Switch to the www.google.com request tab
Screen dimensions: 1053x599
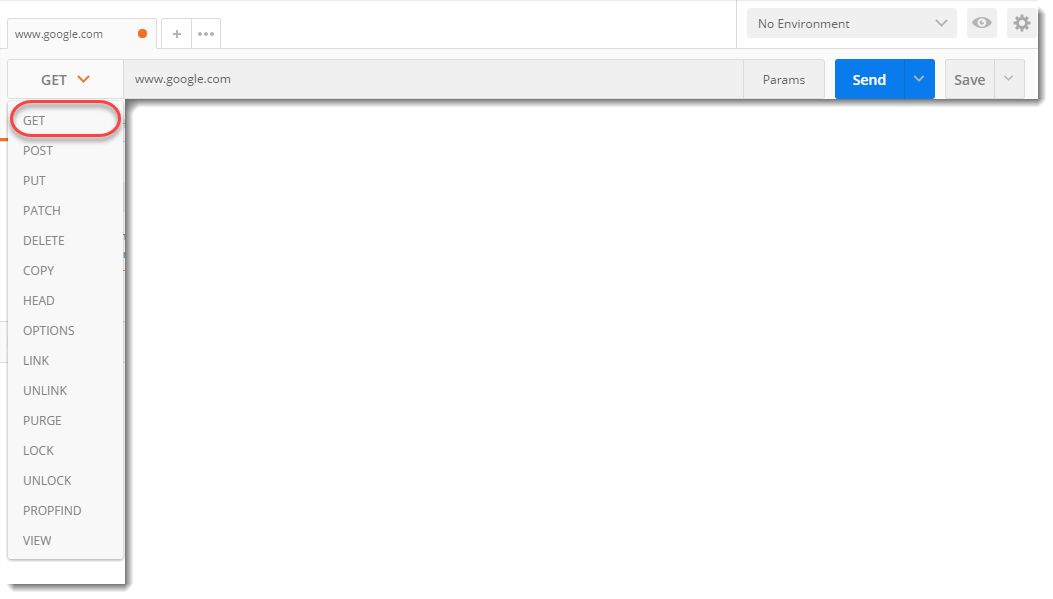point(81,34)
